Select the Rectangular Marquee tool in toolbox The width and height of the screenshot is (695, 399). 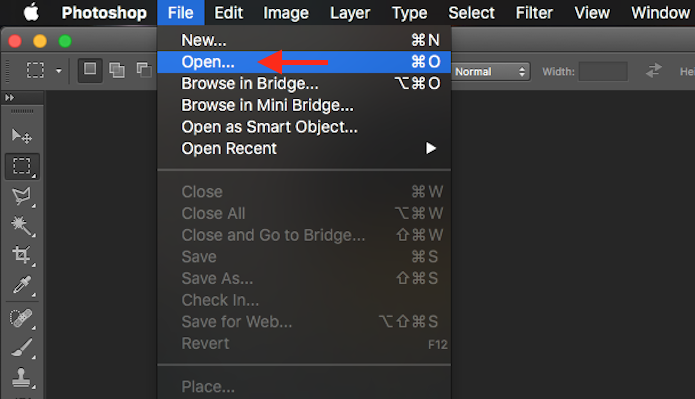click(x=22, y=166)
